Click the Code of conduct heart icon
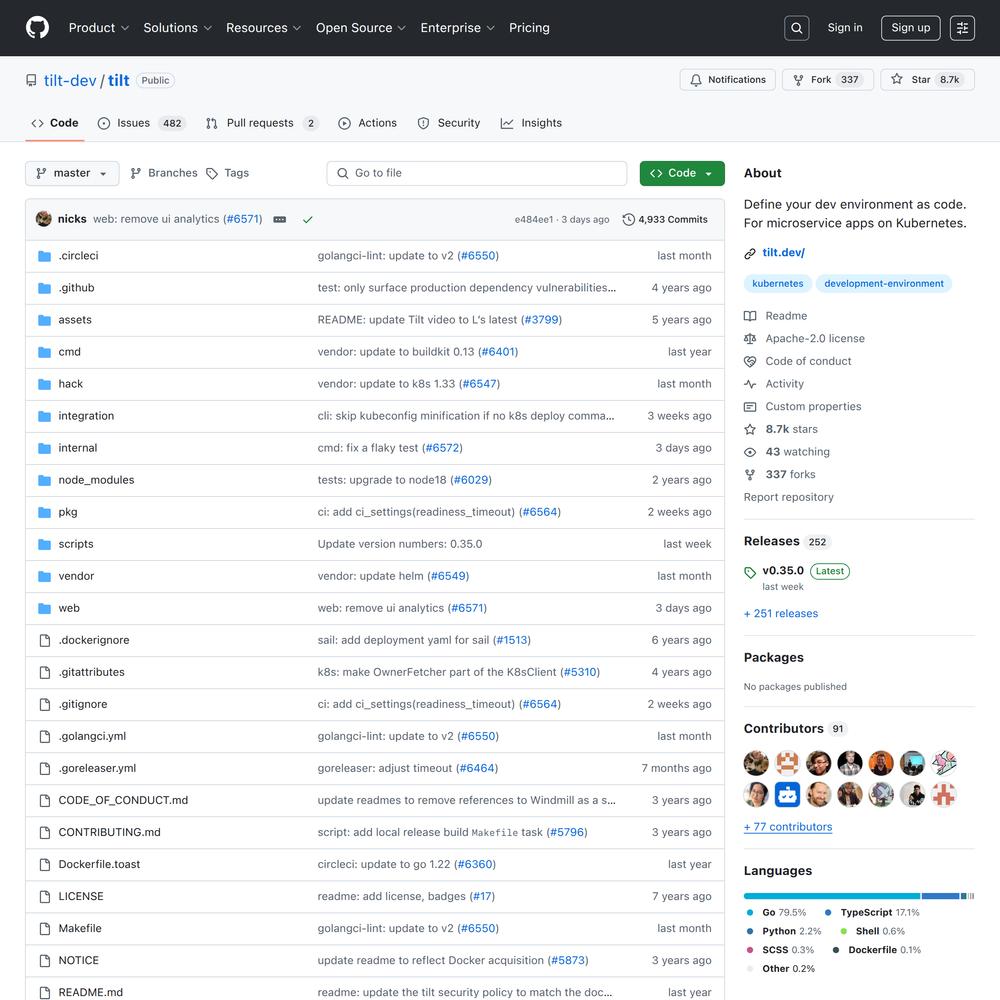This screenshot has height=1000, width=1000. pyautogui.click(x=750, y=362)
